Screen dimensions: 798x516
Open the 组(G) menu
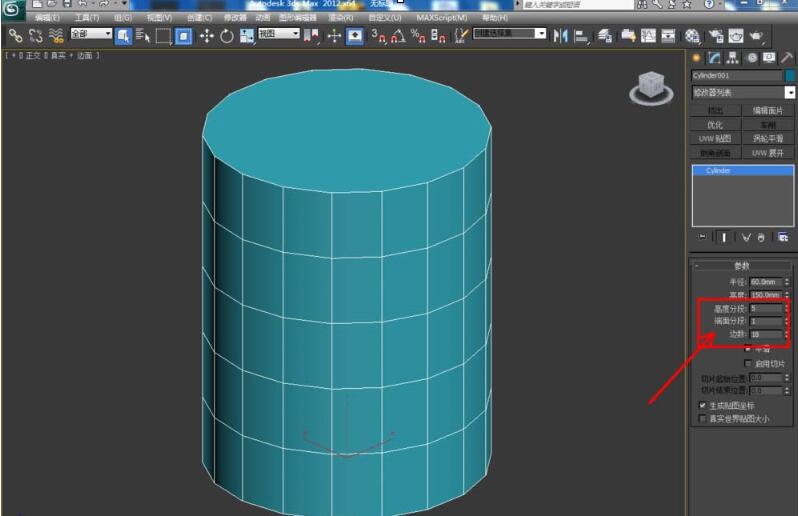pos(123,18)
